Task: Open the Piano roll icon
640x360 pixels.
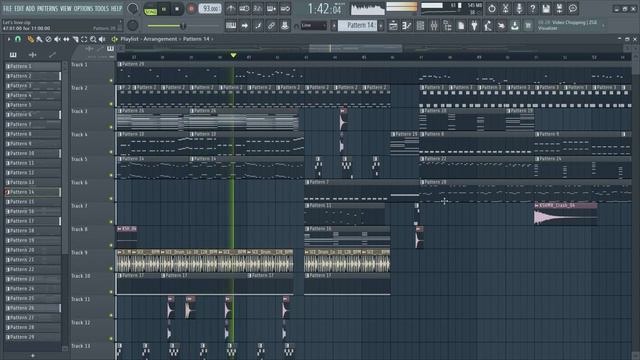Action: point(407,26)
